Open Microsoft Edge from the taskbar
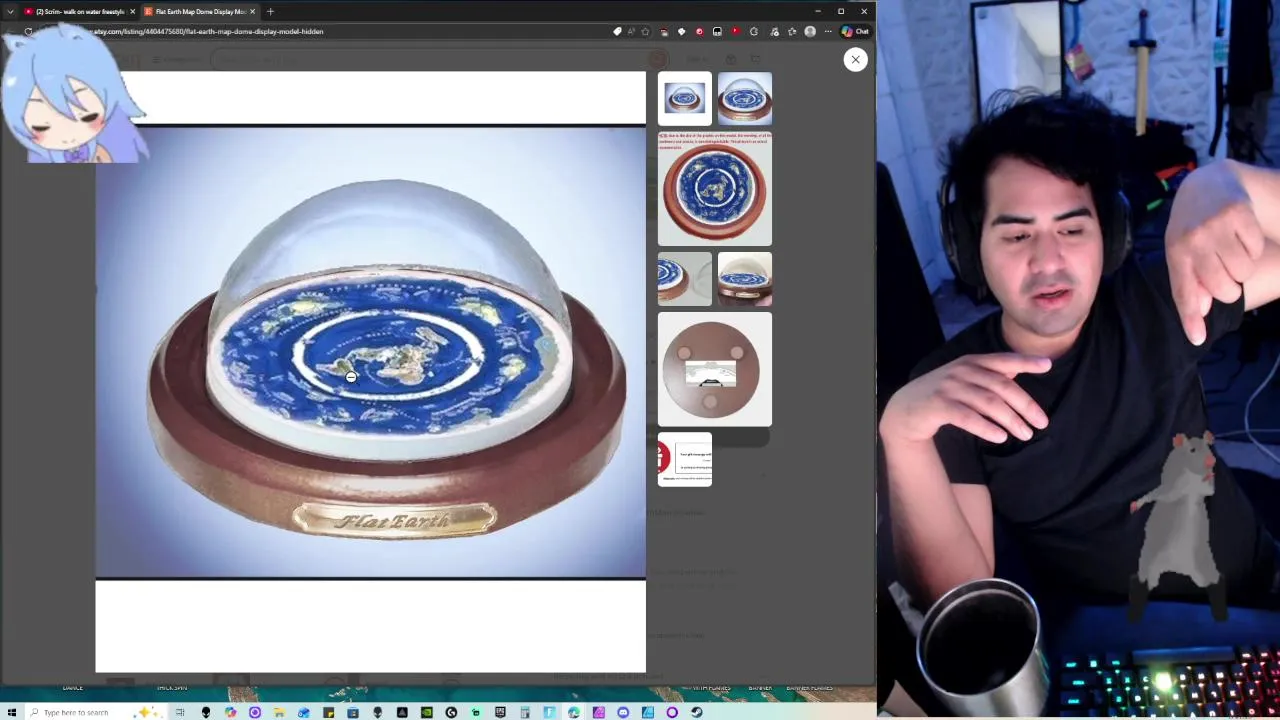Viewport: 1280px width, 720px height. pos(573,712)
